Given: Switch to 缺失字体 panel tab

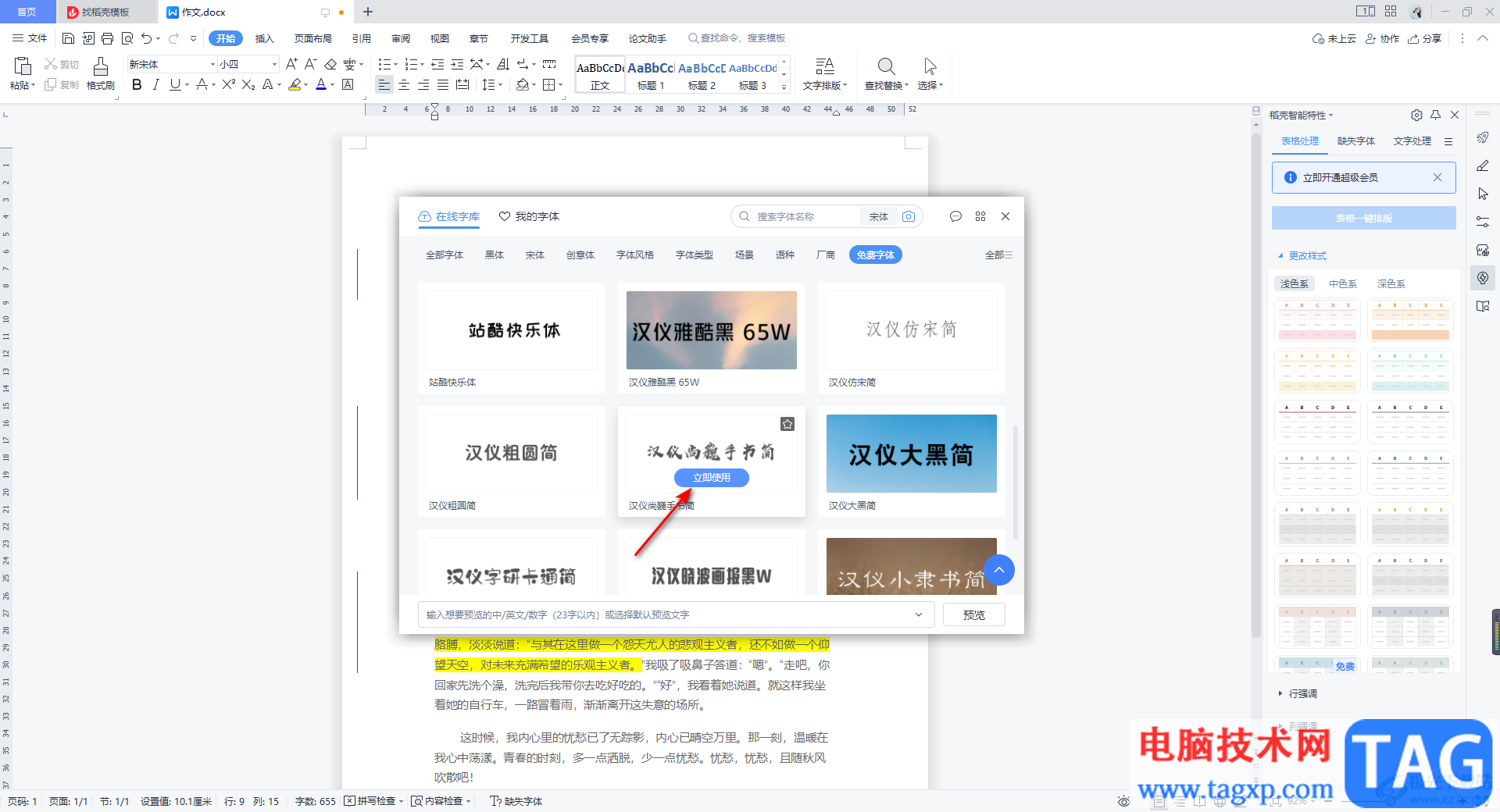Looking at the screenshot, I should pyautogui.click(x=1356, y=141).
